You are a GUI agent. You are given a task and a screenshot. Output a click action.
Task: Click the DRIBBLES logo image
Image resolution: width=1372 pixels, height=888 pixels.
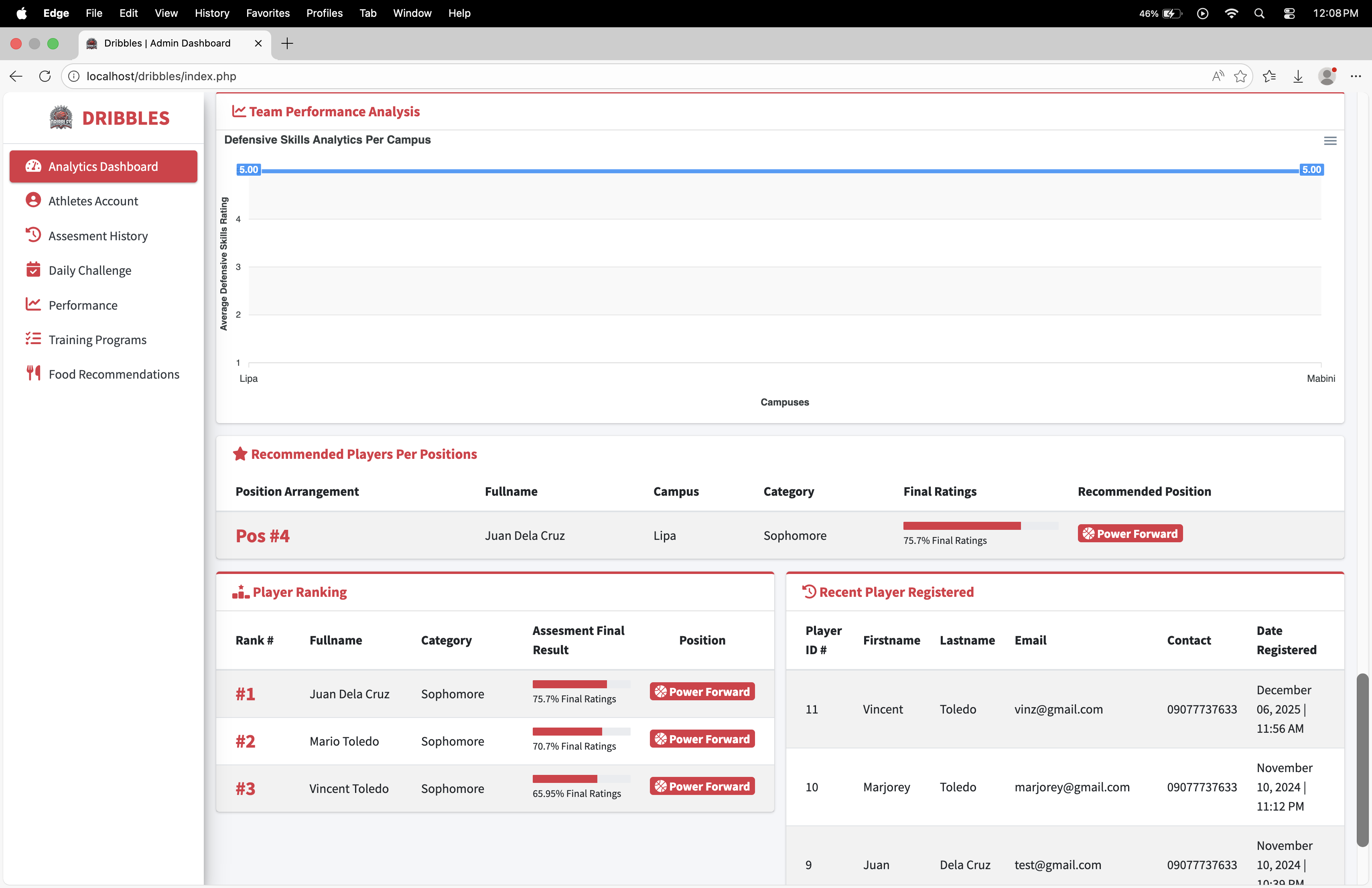[61, 118]
